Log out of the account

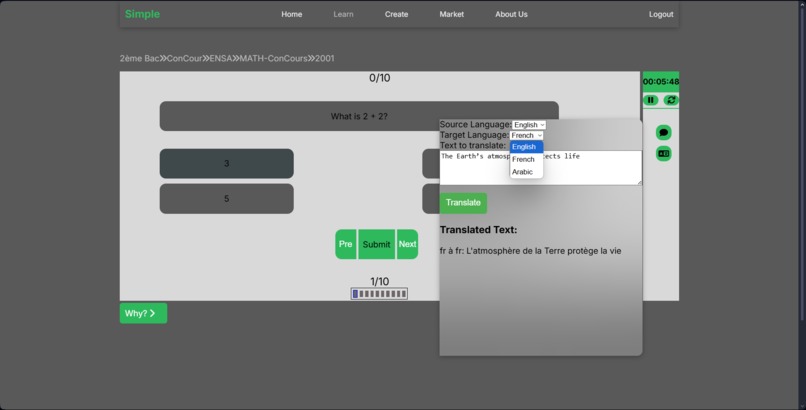pyautogui.click(x=661, y=14)
